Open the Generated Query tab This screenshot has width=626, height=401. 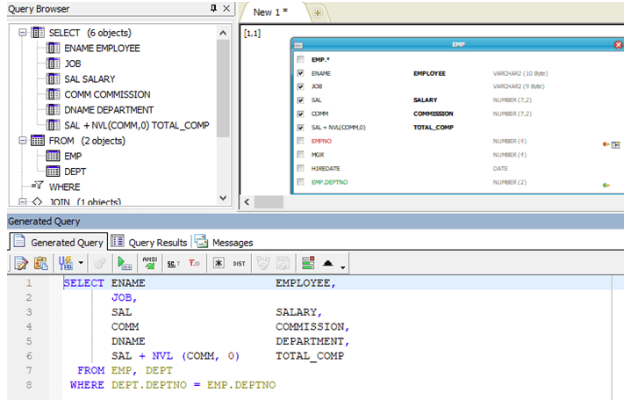(59, 242)
